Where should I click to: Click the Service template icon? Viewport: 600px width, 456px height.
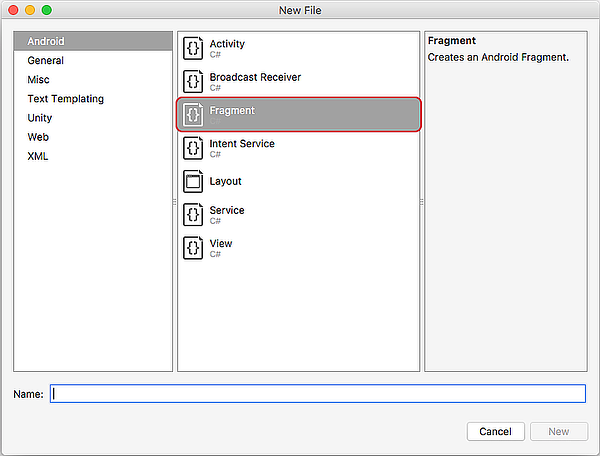tap(193, 214)
